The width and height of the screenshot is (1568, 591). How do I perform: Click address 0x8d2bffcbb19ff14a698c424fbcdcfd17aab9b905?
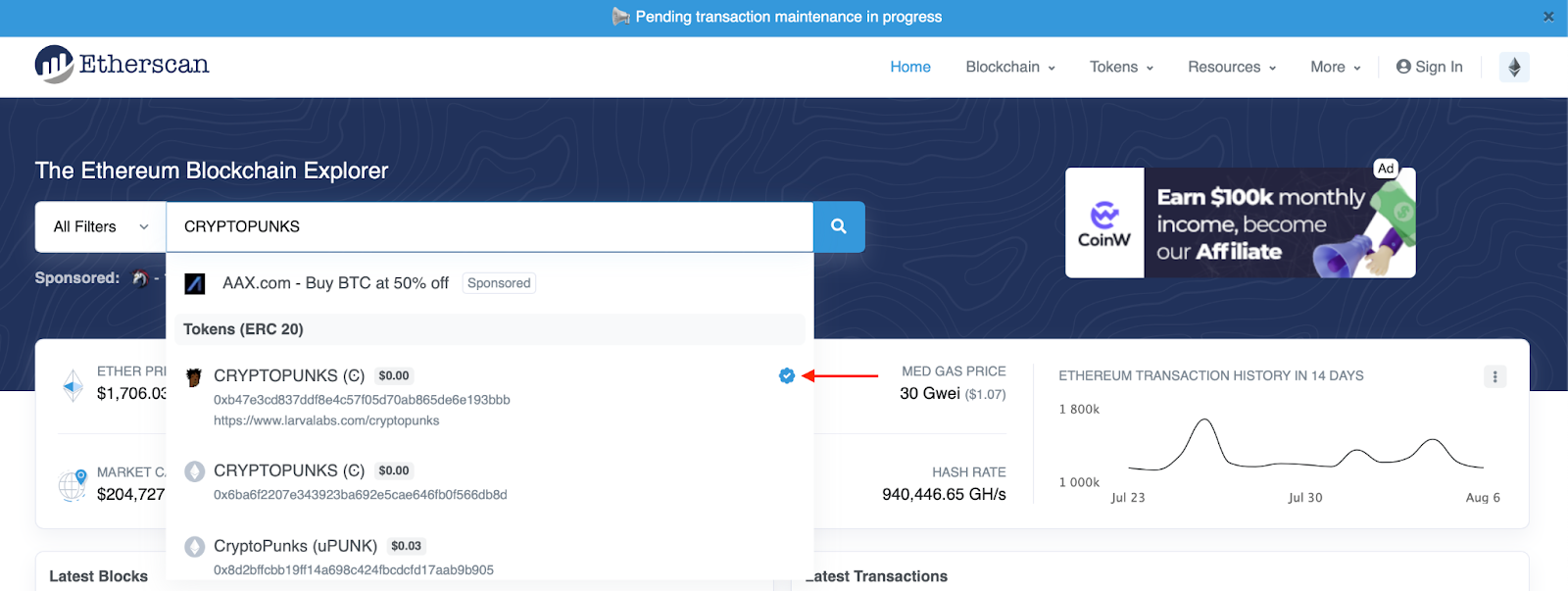[x=354, y=570]
